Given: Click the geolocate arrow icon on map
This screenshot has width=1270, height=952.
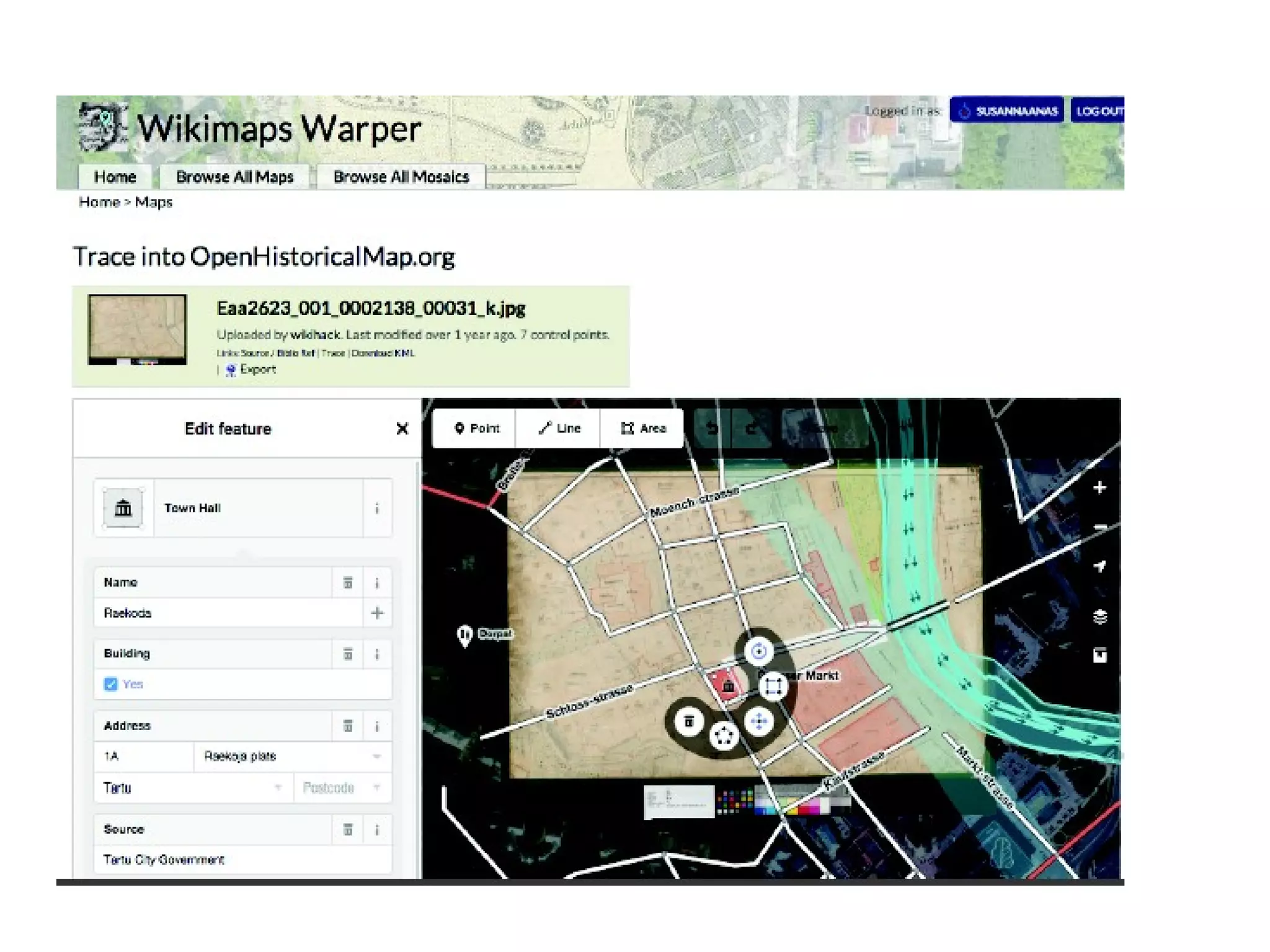Looking at the screenshot, I should (1099, 566).
